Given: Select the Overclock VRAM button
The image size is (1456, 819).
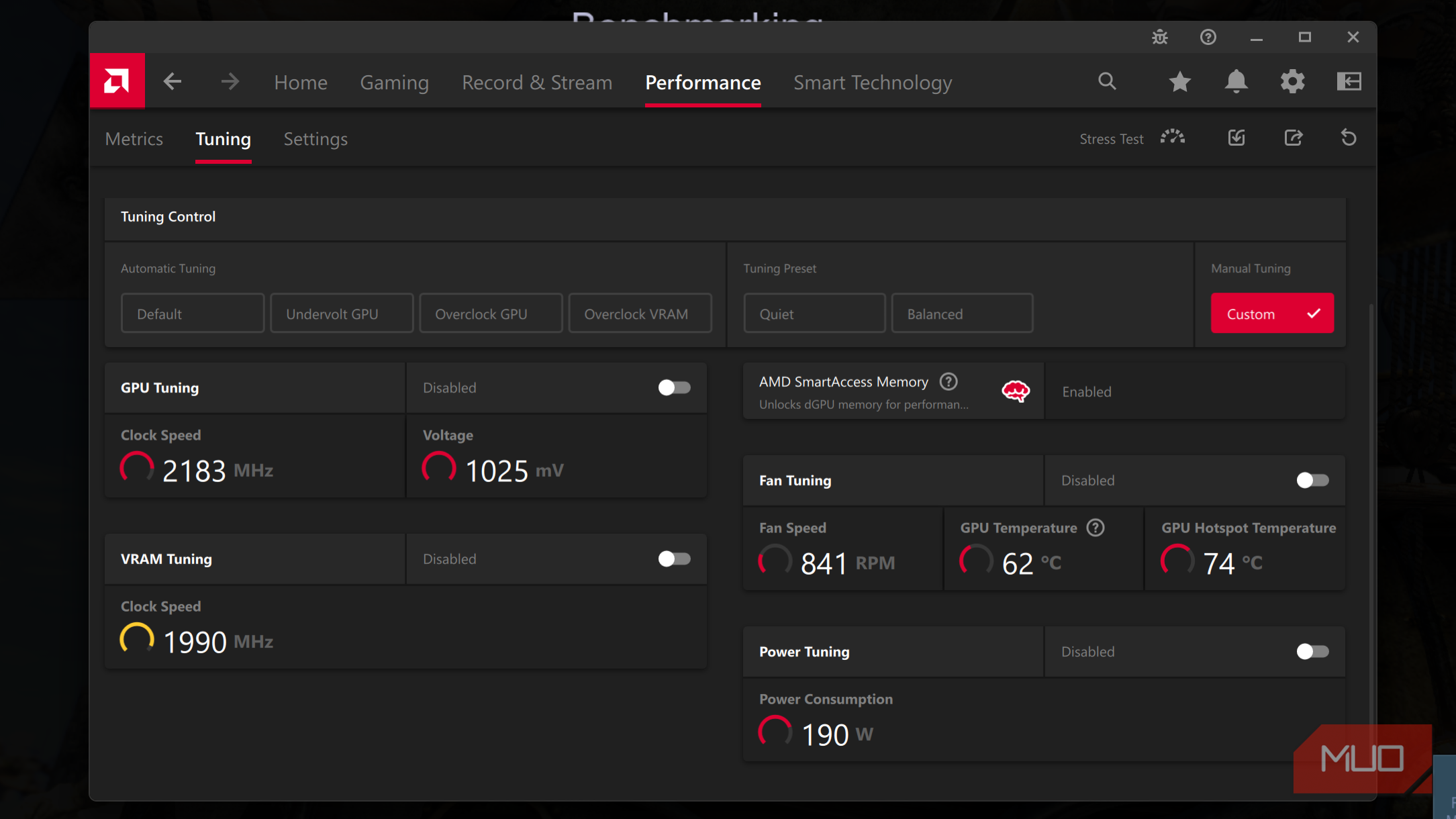Looking at the screenshot, I should pyautogui.click(x=640, y=314).
